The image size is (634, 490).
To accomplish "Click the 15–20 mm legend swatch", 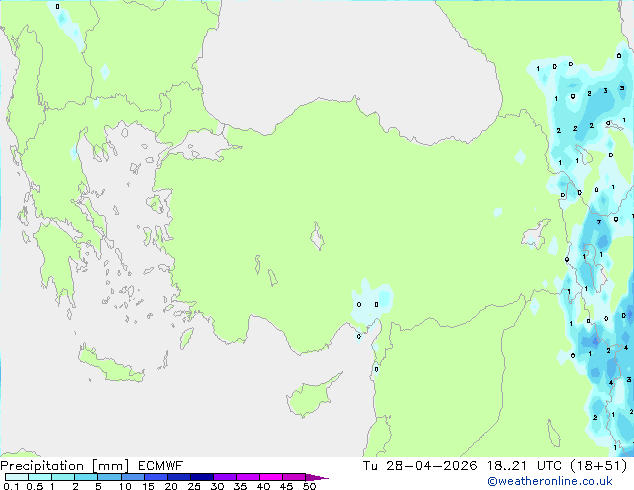I will tap(155, 477).
